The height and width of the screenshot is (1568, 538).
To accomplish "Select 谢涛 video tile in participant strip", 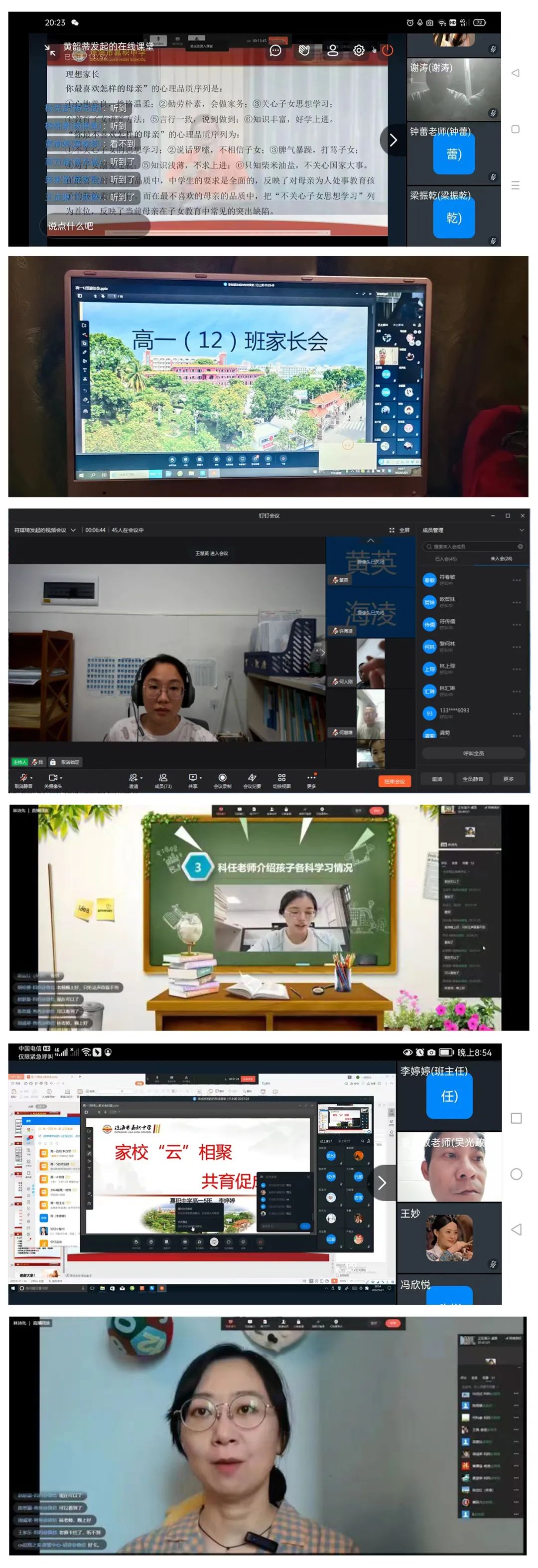I will [453, 89].
